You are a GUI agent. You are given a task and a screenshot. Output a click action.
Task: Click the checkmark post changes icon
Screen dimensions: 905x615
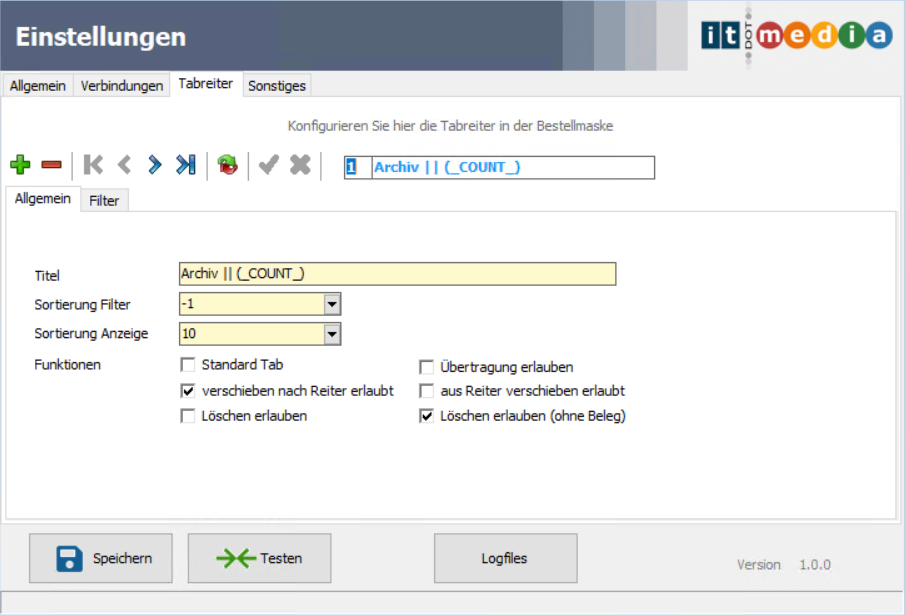tap(268, 165)
